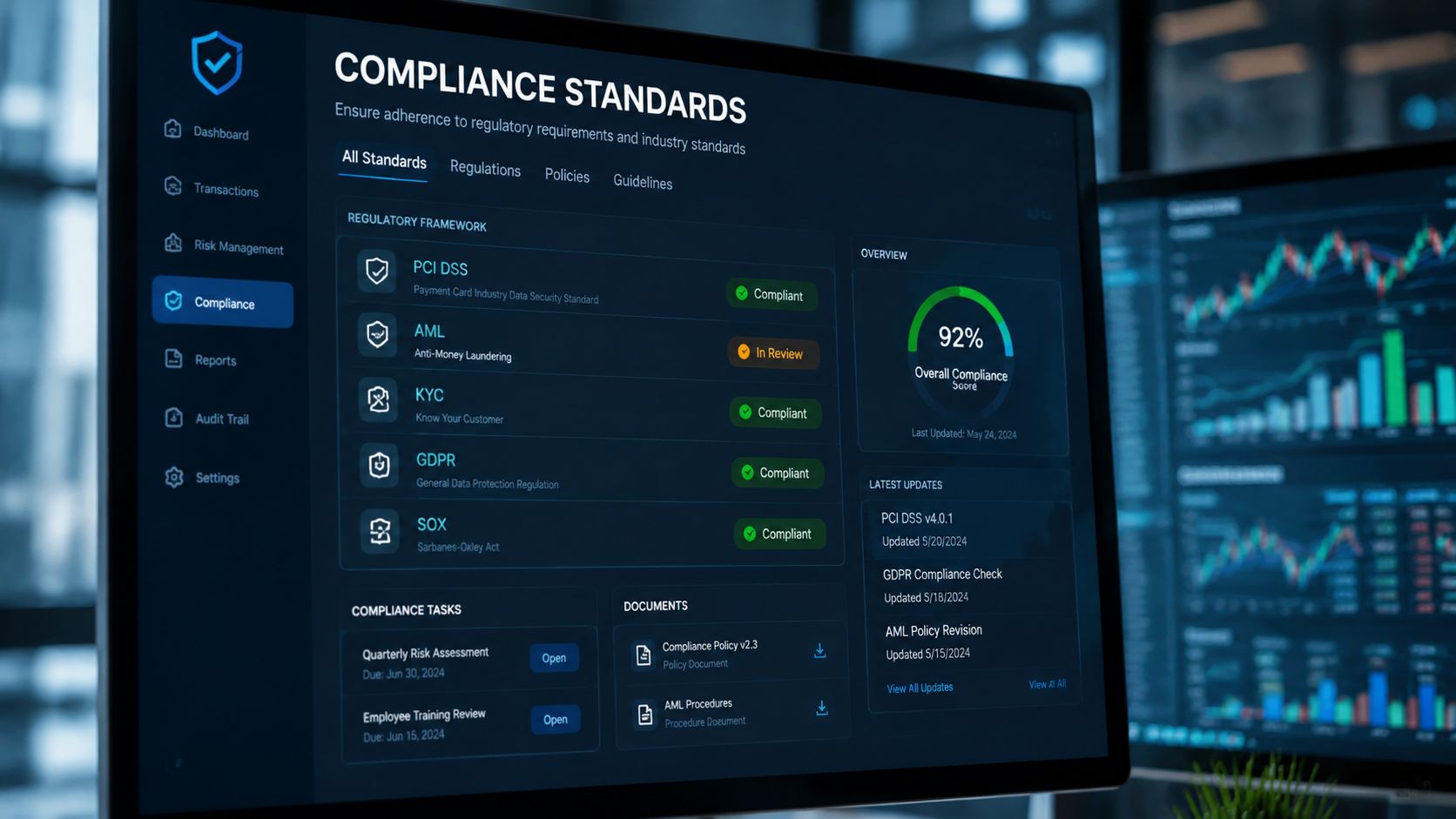The image size is (1456, 819).
Task: Switch to the All Standards tab
Action: (384, 159)
